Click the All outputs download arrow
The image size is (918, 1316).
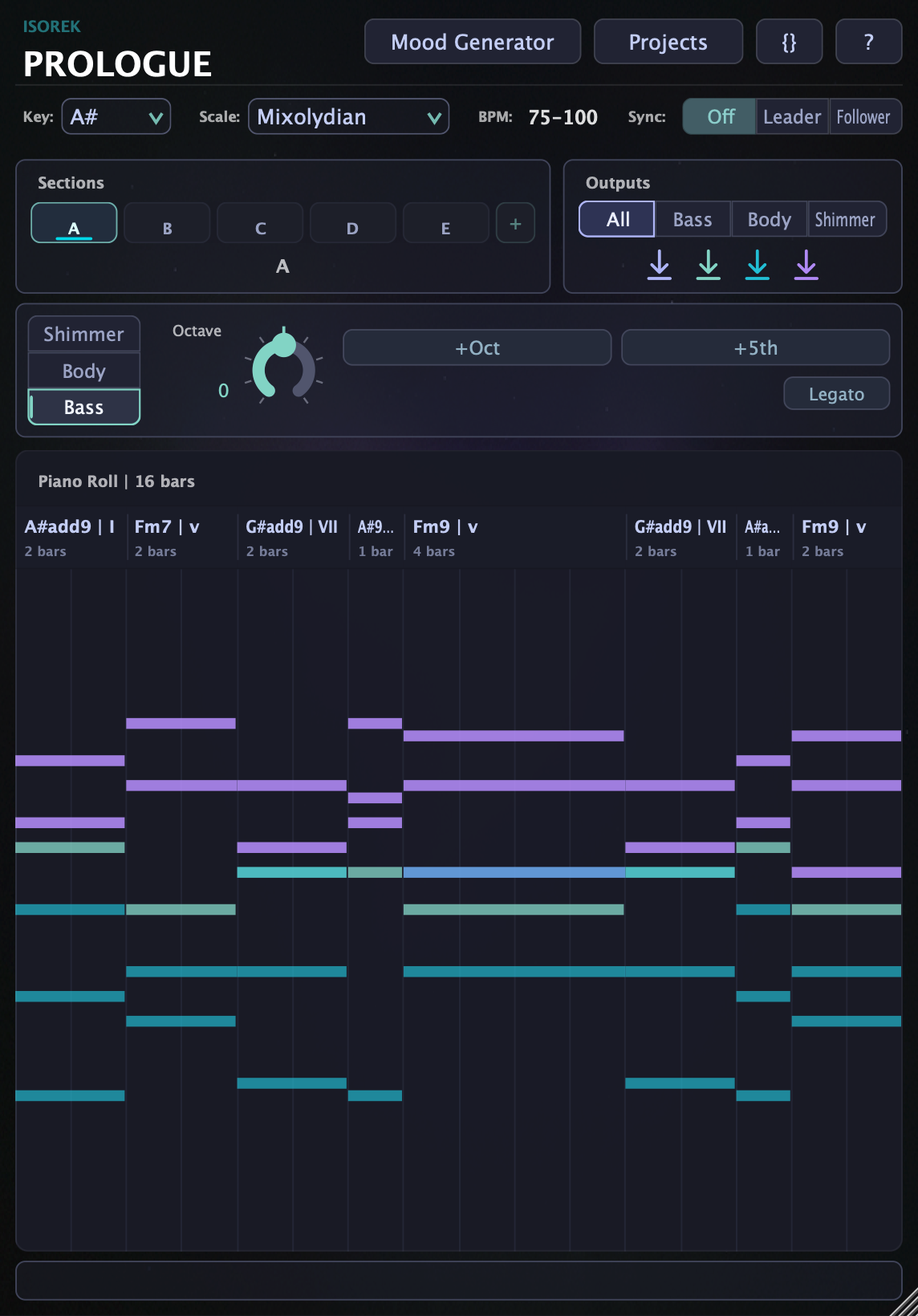[660, 264]
